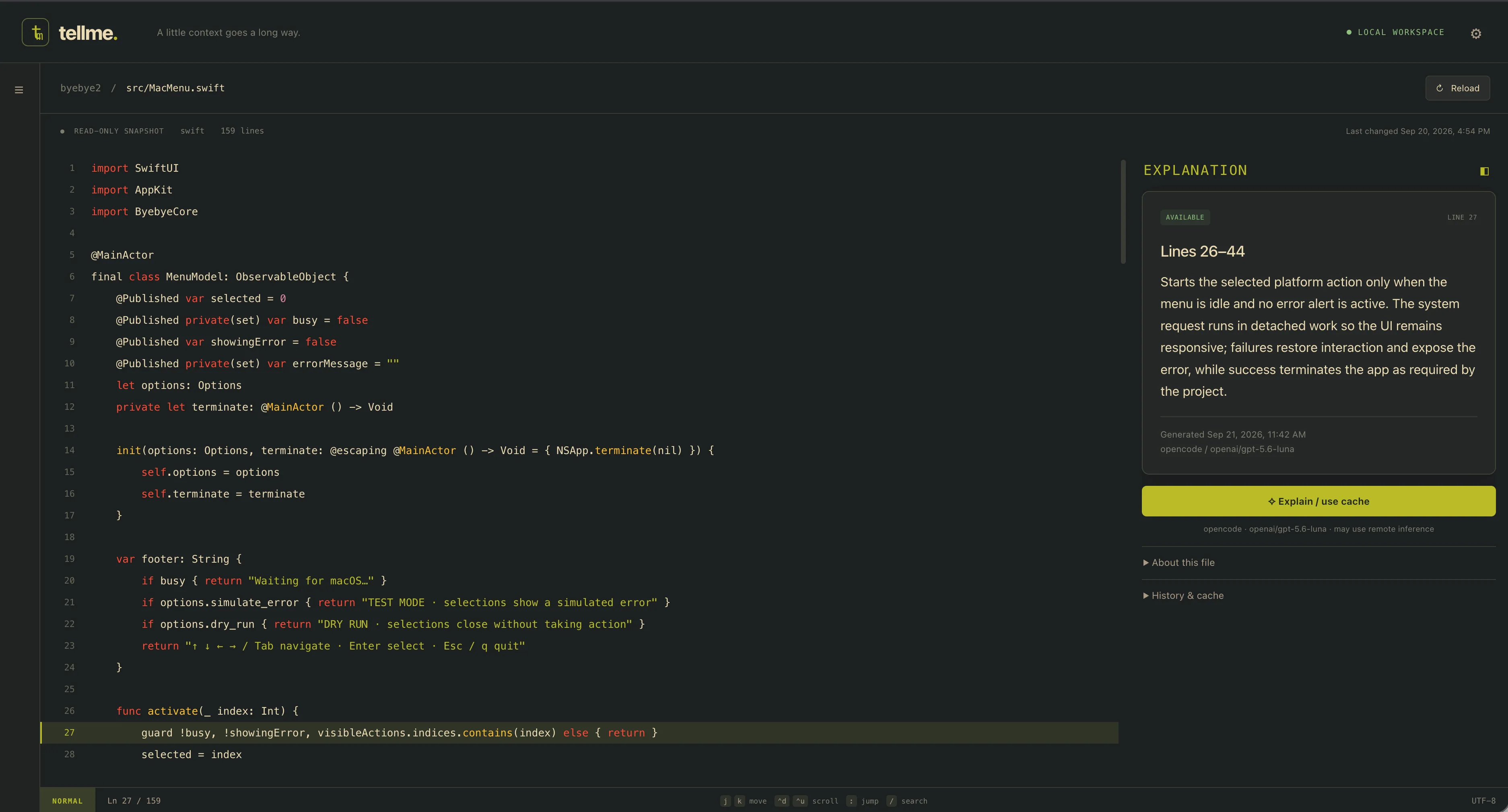The height and width of the screenshot is (812, 1508).
Task: Select the Tab navigate return line
Action: [579, 646]
